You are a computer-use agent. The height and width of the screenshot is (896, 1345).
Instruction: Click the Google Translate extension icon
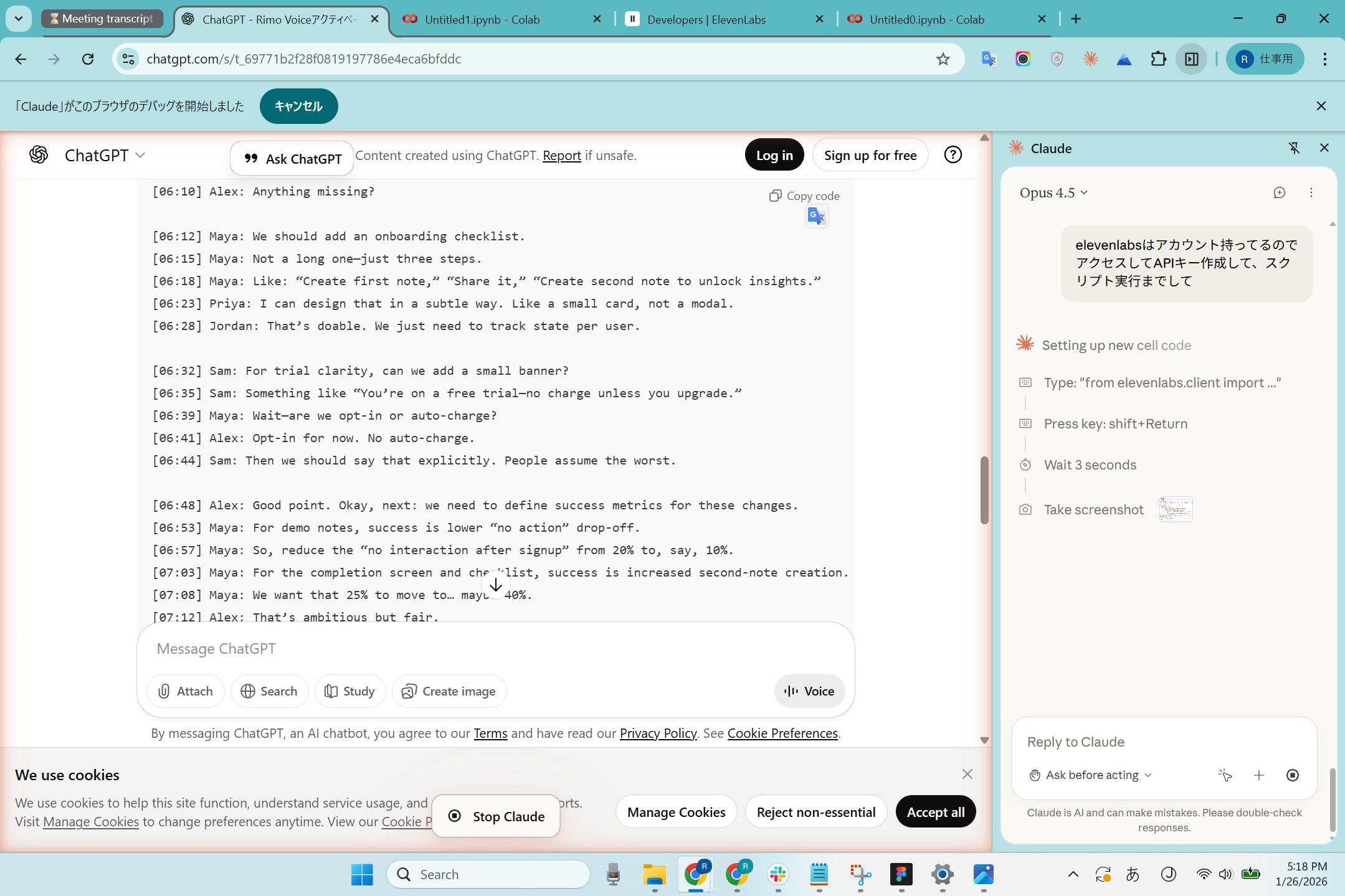click(x=989, y=59)
